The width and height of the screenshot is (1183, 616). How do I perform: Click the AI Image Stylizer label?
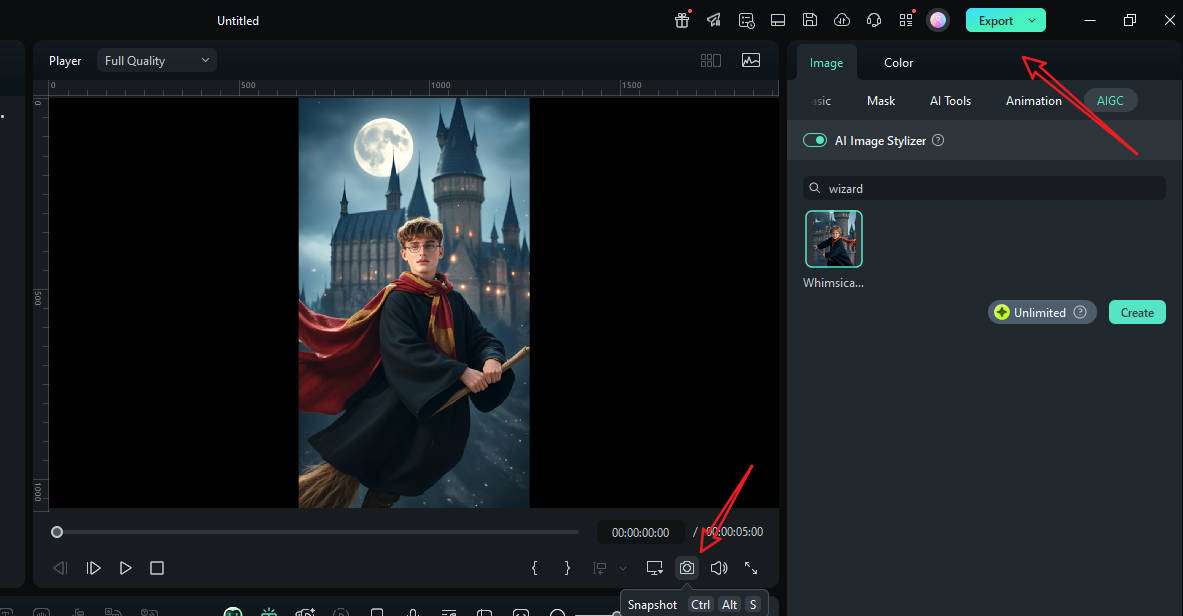coord(880,140)
